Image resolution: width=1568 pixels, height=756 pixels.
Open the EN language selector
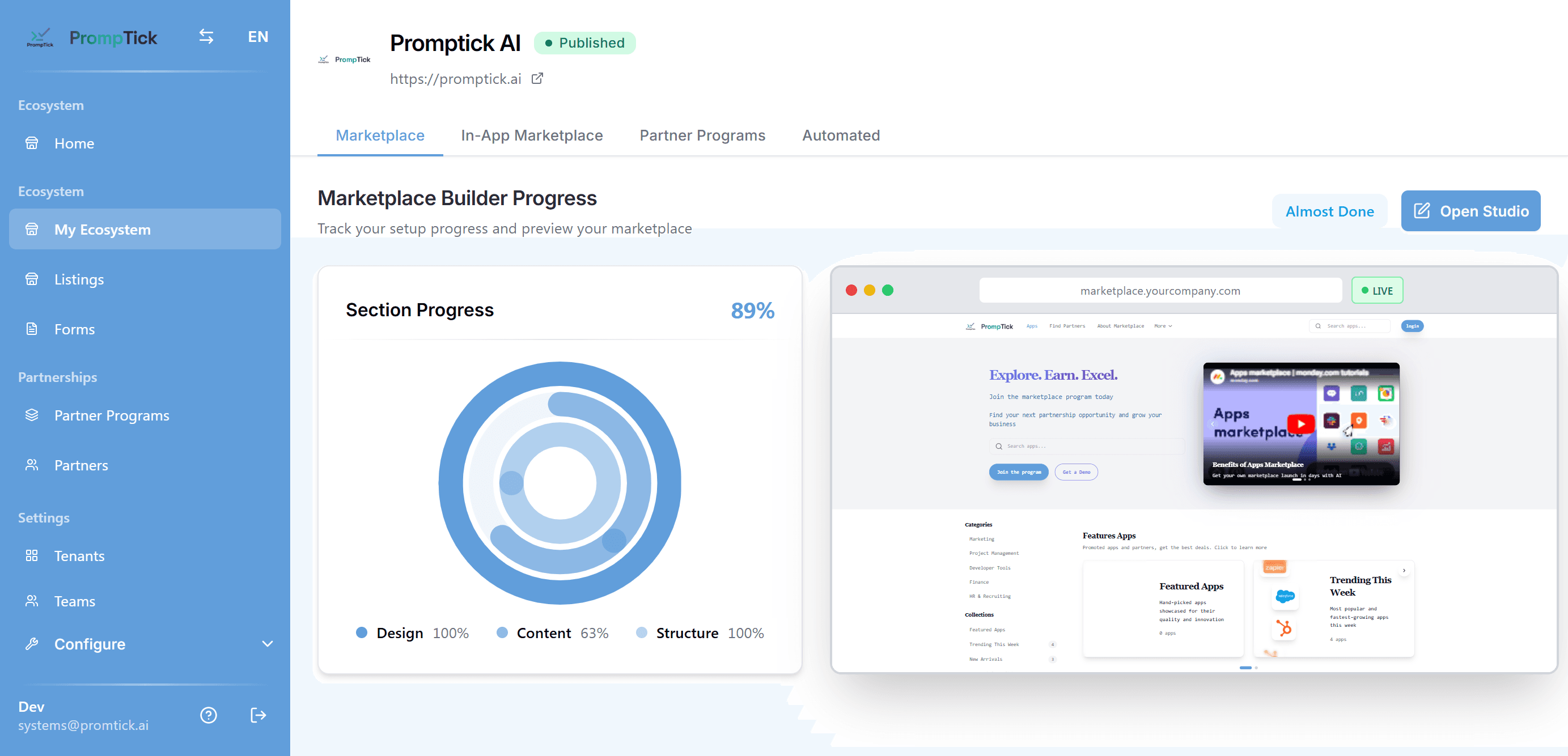click(x=258, y=36)
